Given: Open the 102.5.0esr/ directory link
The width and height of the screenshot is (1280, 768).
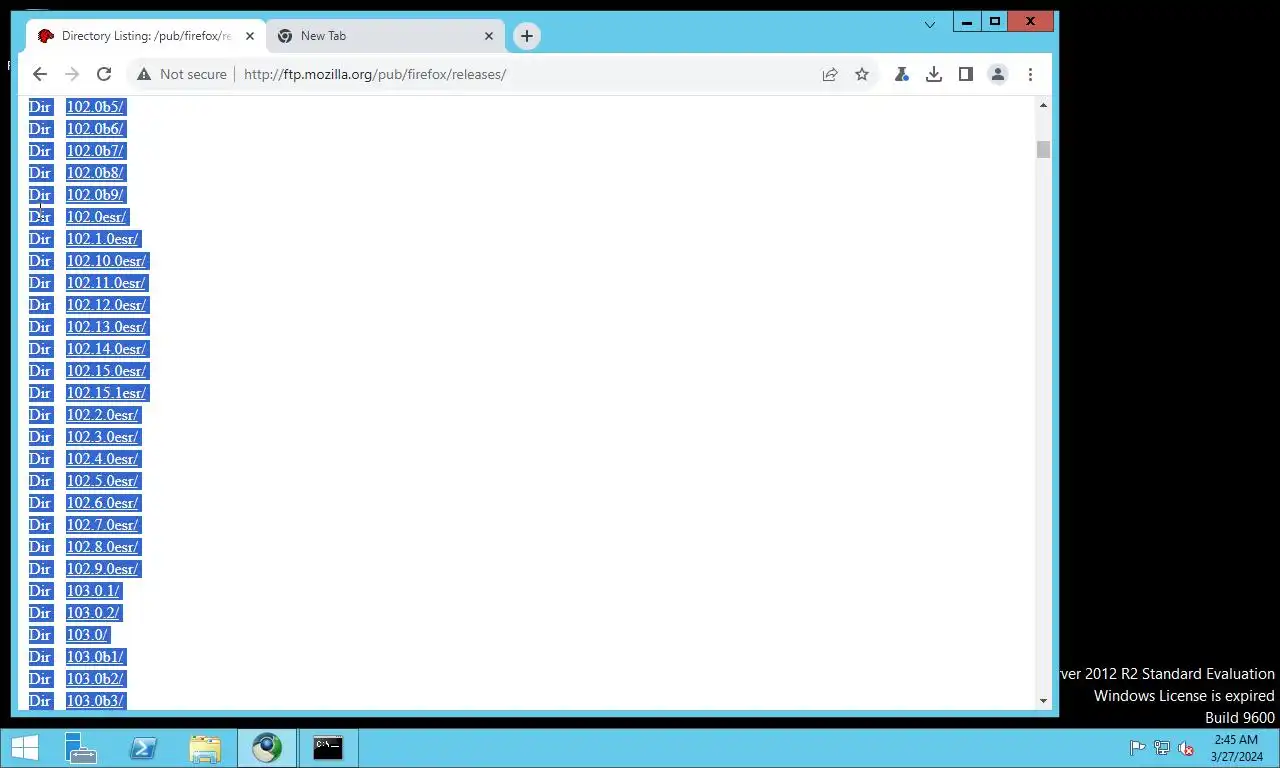Looking at the screenshot, I should click(103, 481).
